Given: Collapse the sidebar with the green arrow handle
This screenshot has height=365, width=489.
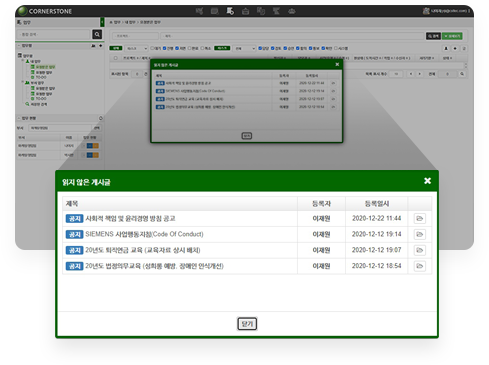Looking at the screenshot, I should click(102, 22).
